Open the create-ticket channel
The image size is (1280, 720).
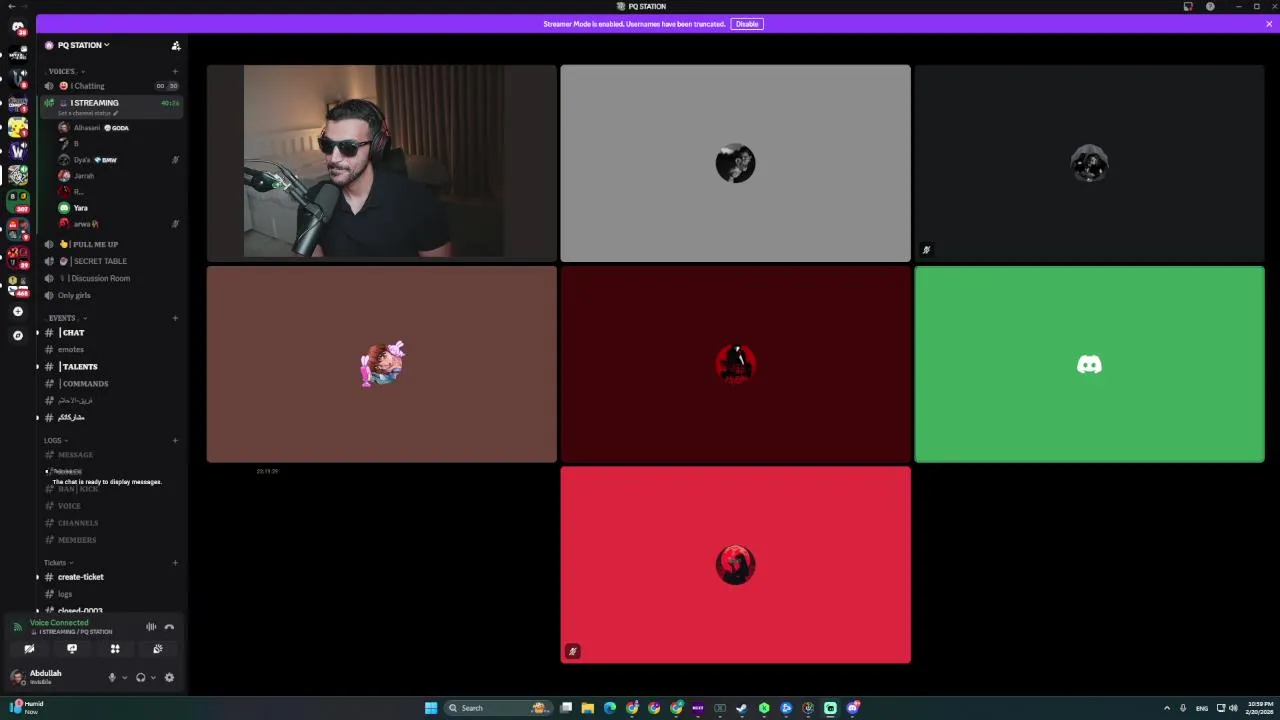tap(111, 577)
